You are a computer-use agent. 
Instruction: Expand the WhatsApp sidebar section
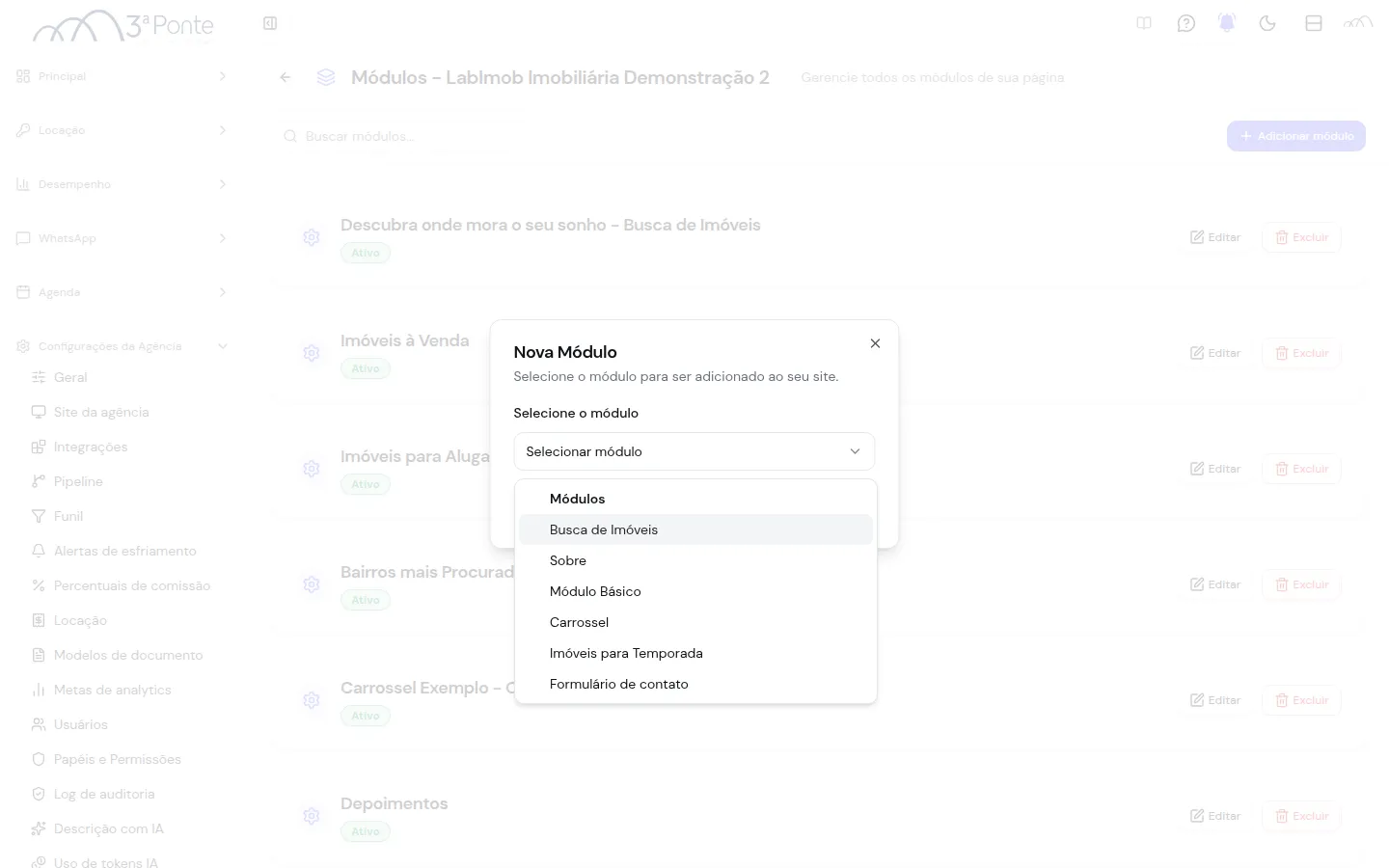pos(122,238)
